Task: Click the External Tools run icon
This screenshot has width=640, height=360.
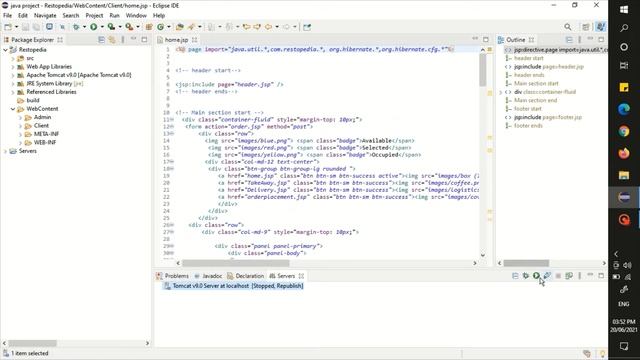Action: pyautogui.click(x=129, y=27)
